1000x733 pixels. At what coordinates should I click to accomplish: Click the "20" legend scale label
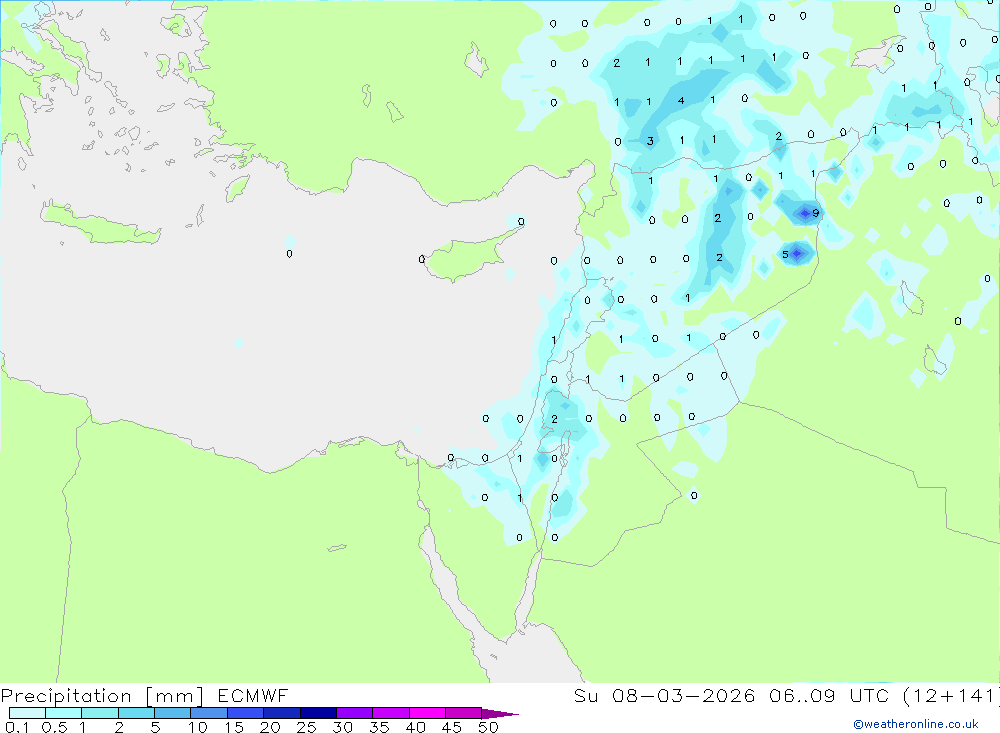coord(270,727)
